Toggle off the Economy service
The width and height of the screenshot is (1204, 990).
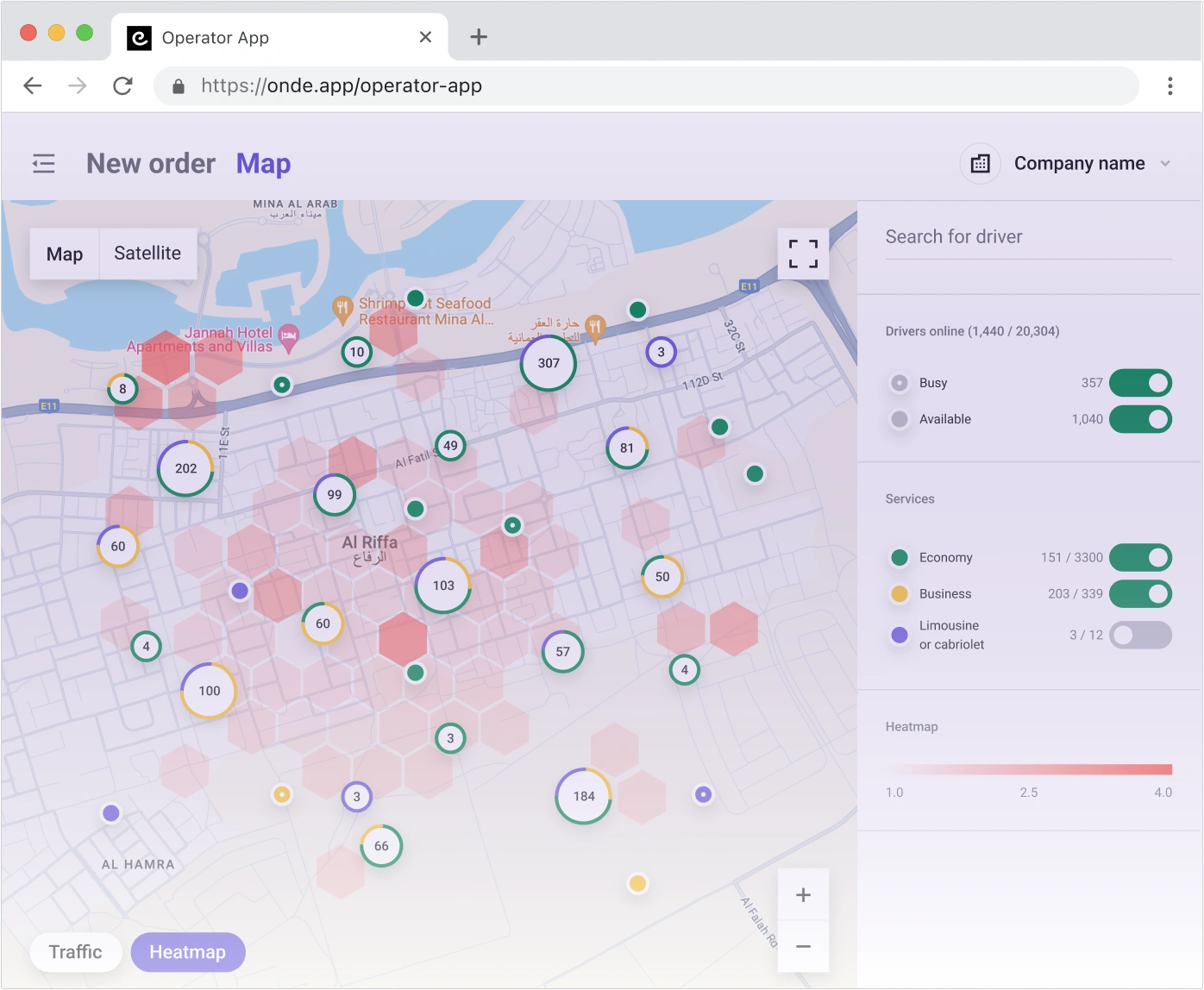click(x=1139, y=557)
